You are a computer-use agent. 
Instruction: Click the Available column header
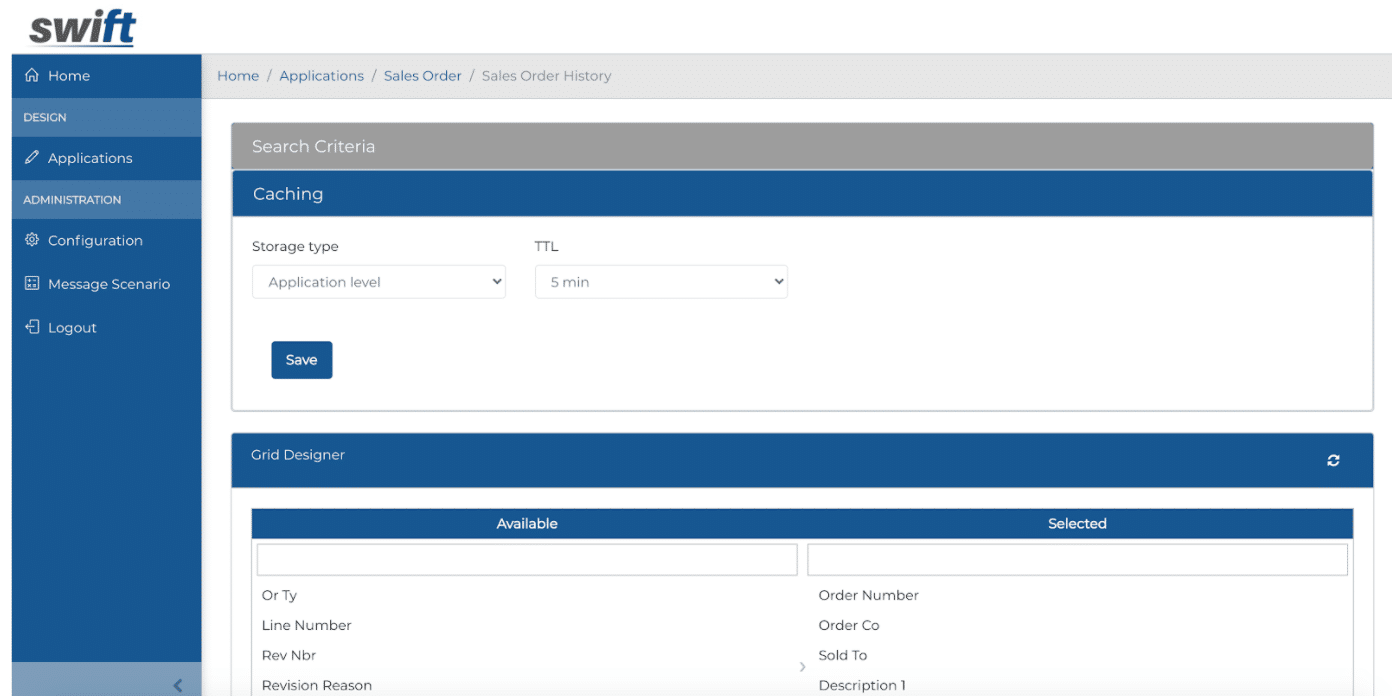click(527, 524)
